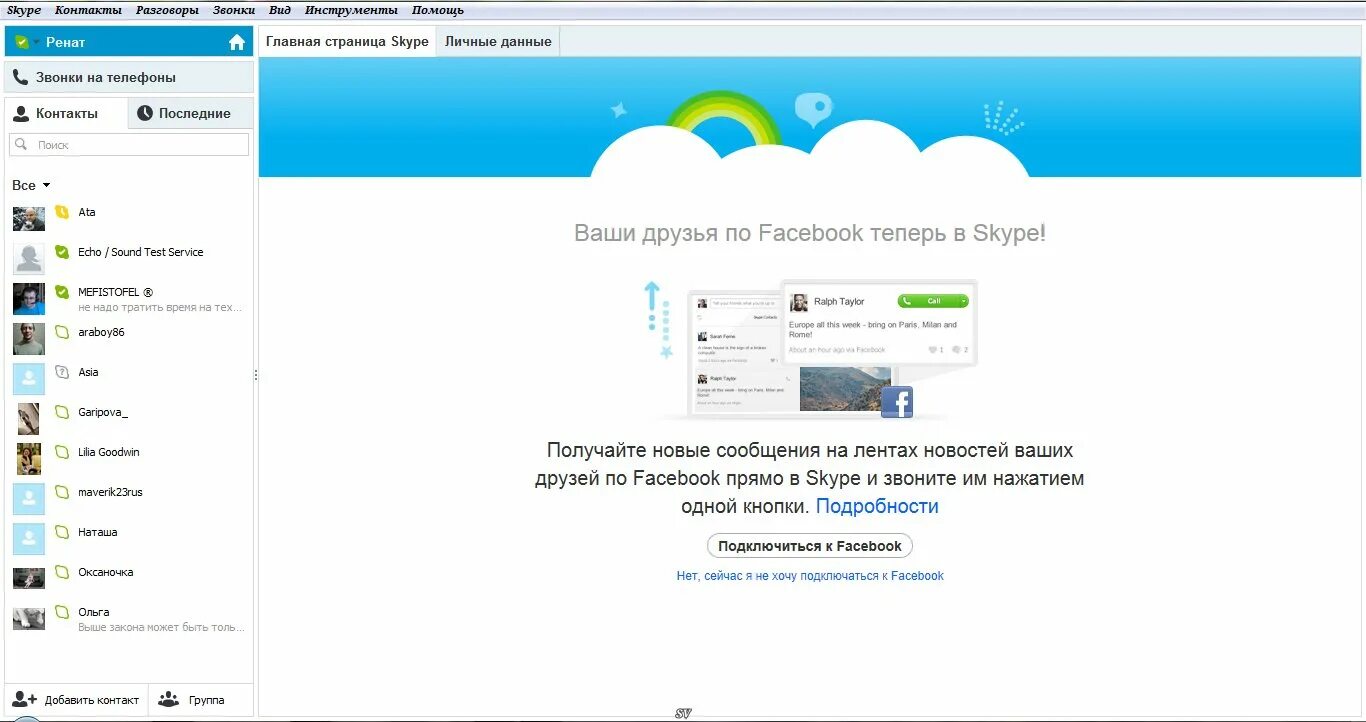Click the question-mark status icon for Asia
1366x722 pixels.
pyautogui.click(x=62, y=372)
